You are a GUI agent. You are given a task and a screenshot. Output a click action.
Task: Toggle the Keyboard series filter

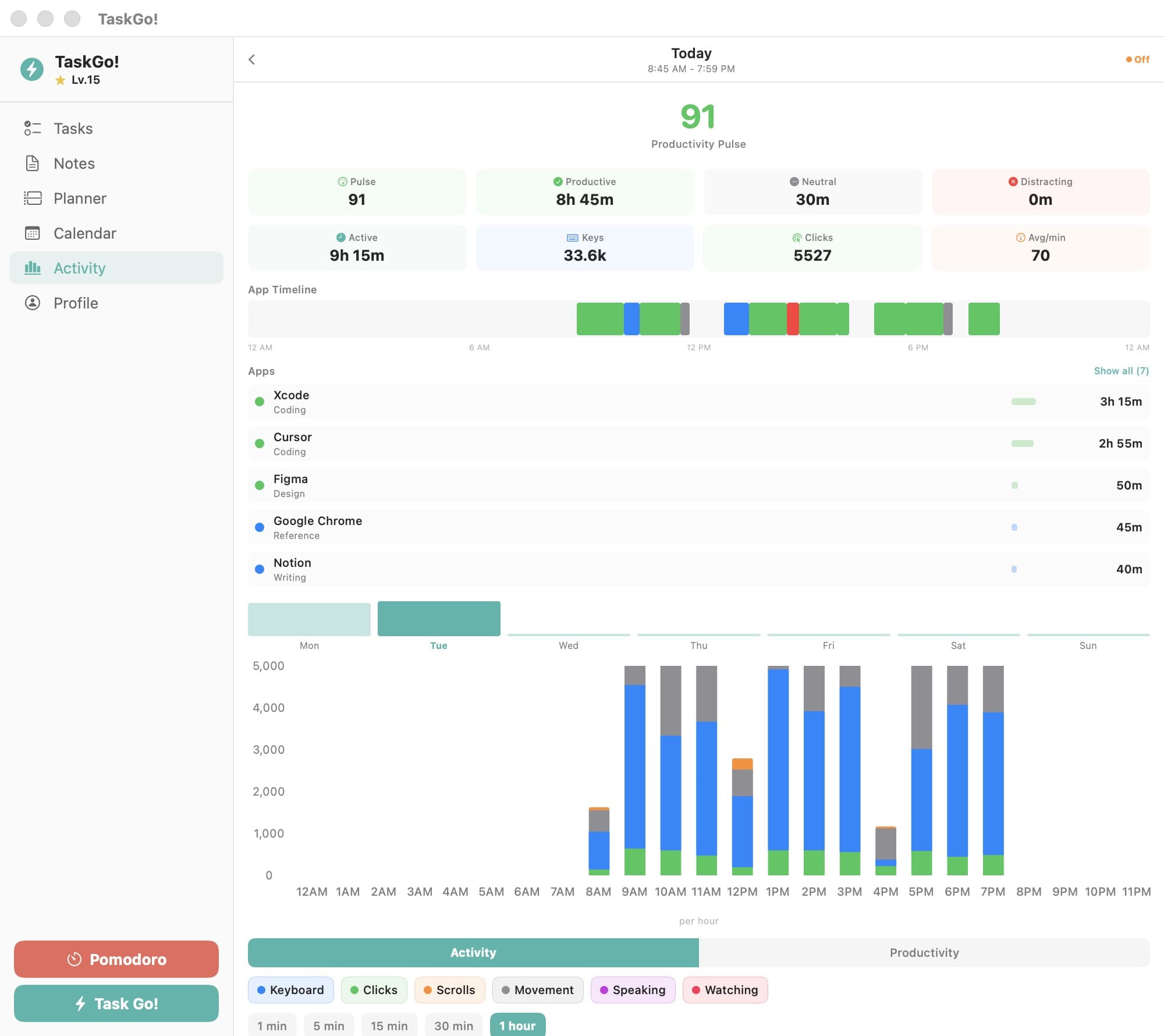pos(290,990)
